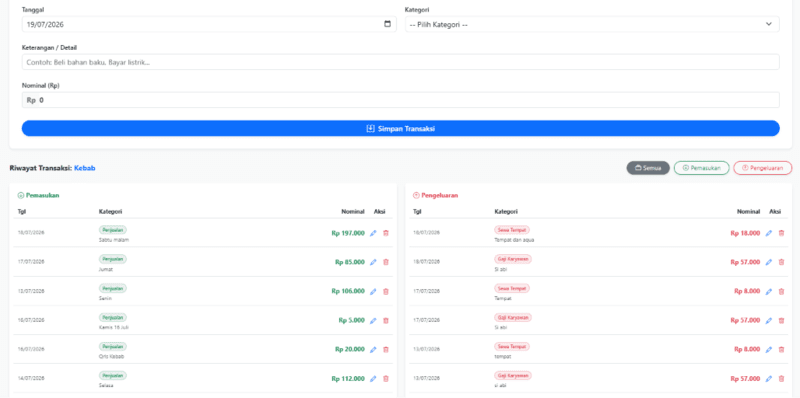Delete the Rp 112.000 Selasa income entry
Screen dimensions: 800x398
click(386, 379)
